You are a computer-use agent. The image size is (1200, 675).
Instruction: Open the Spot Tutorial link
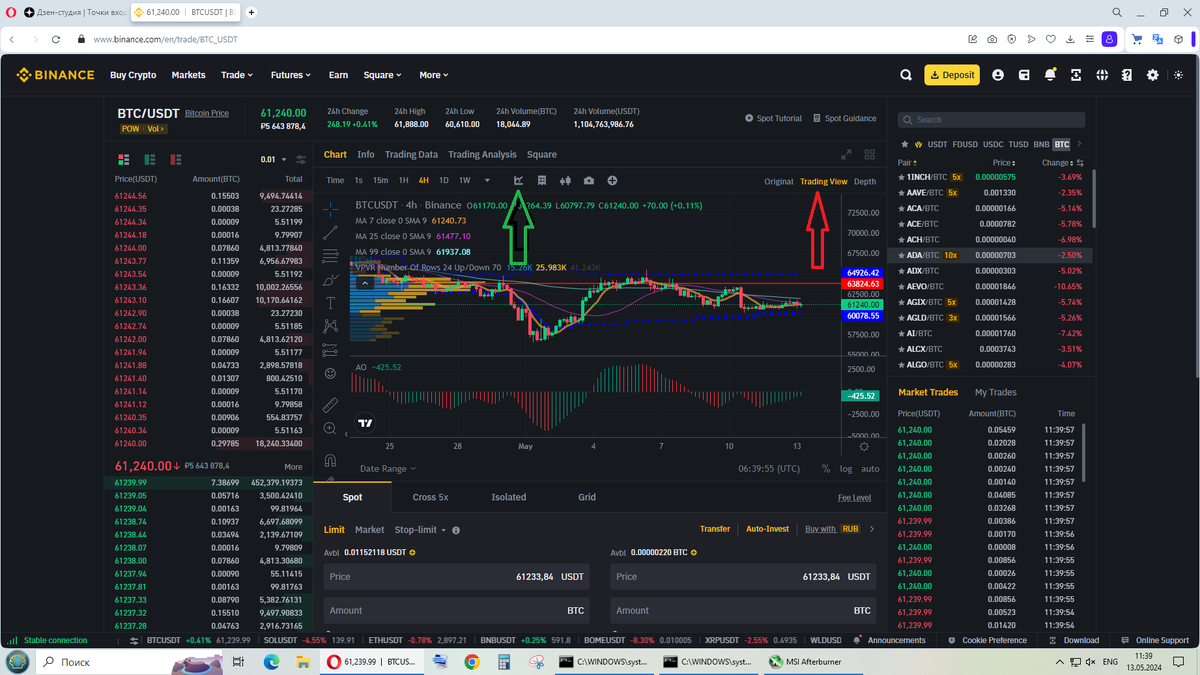pyautogui.click(x=773, y=118)
